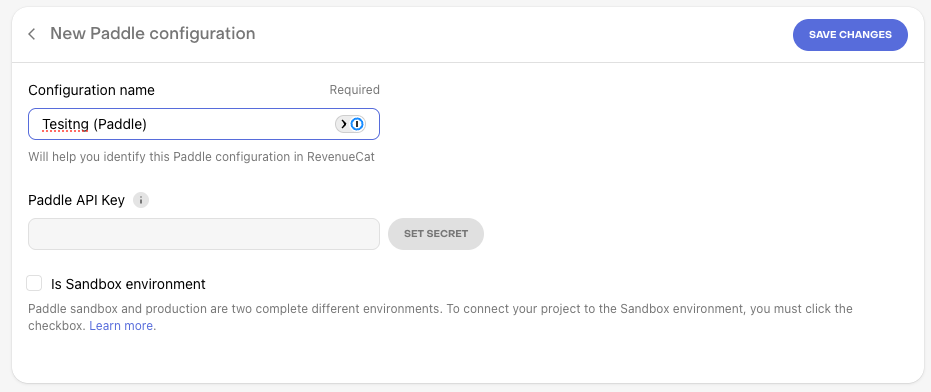Image resolution: width=931 pixels, height=392 pixels.
Task: Click the "Paddle API Key" label text
Action: [77, 200]
